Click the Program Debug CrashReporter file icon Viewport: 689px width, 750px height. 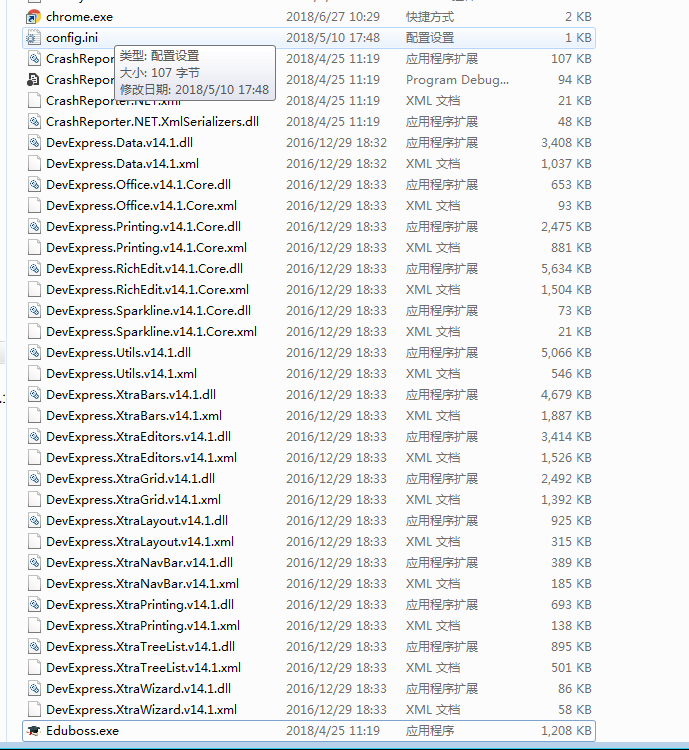coord(33,80)
